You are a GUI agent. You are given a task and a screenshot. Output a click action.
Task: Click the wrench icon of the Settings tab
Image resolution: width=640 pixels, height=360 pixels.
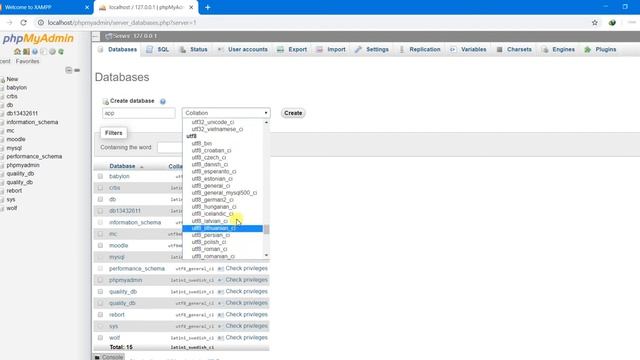coord(358,49)
